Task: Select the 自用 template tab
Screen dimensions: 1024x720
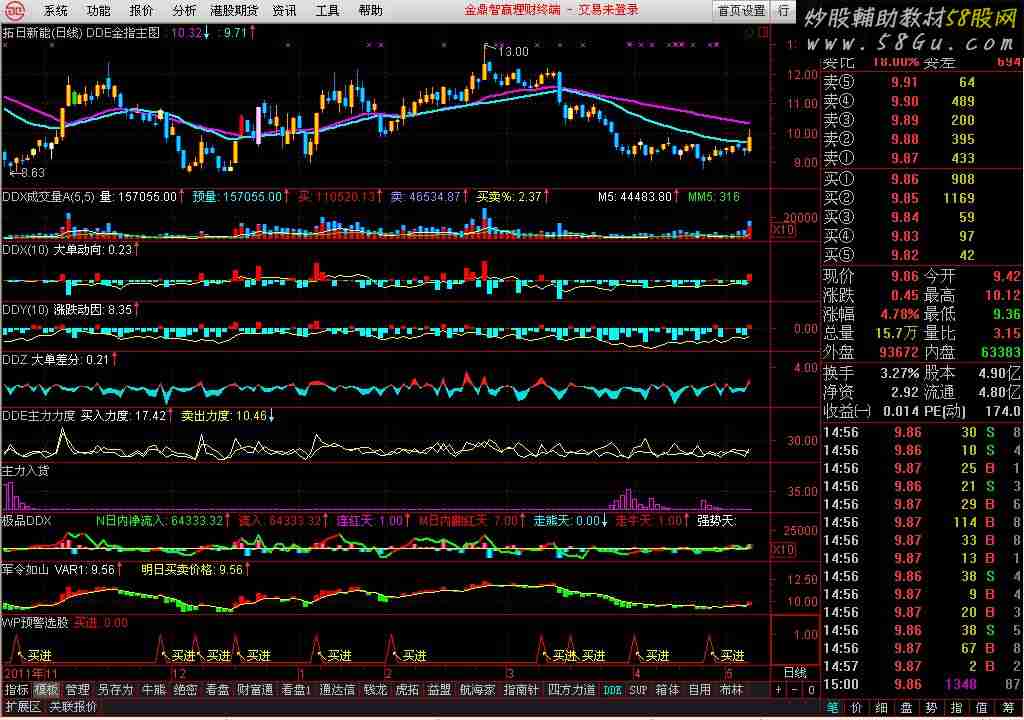Action: click(699, 690)
